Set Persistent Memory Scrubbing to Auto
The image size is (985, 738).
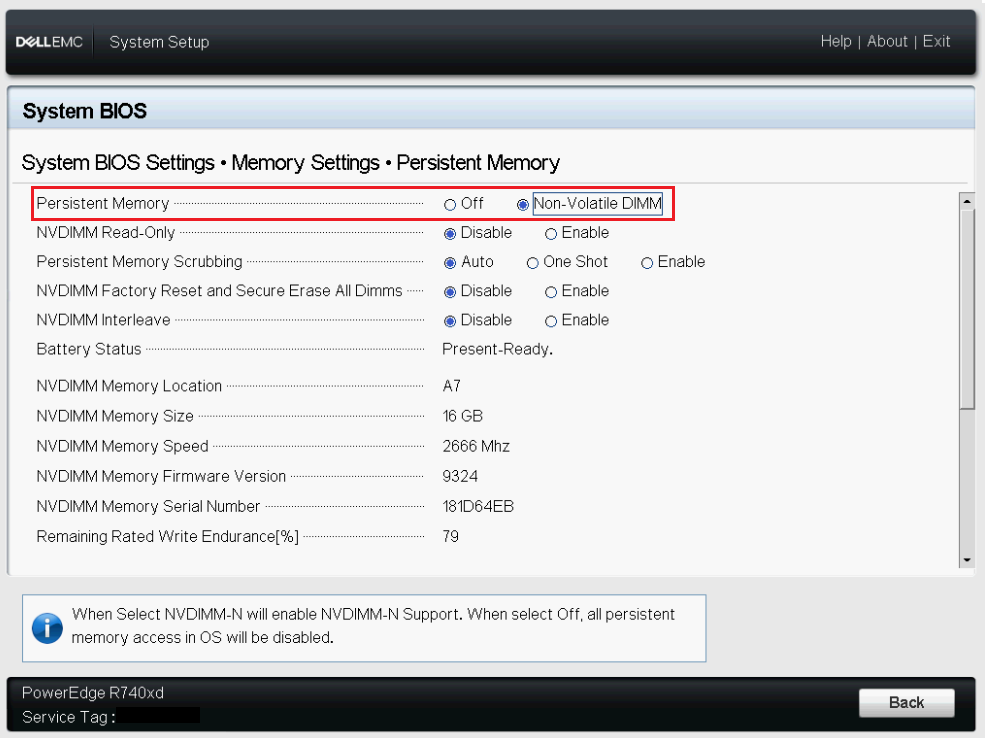450,262
